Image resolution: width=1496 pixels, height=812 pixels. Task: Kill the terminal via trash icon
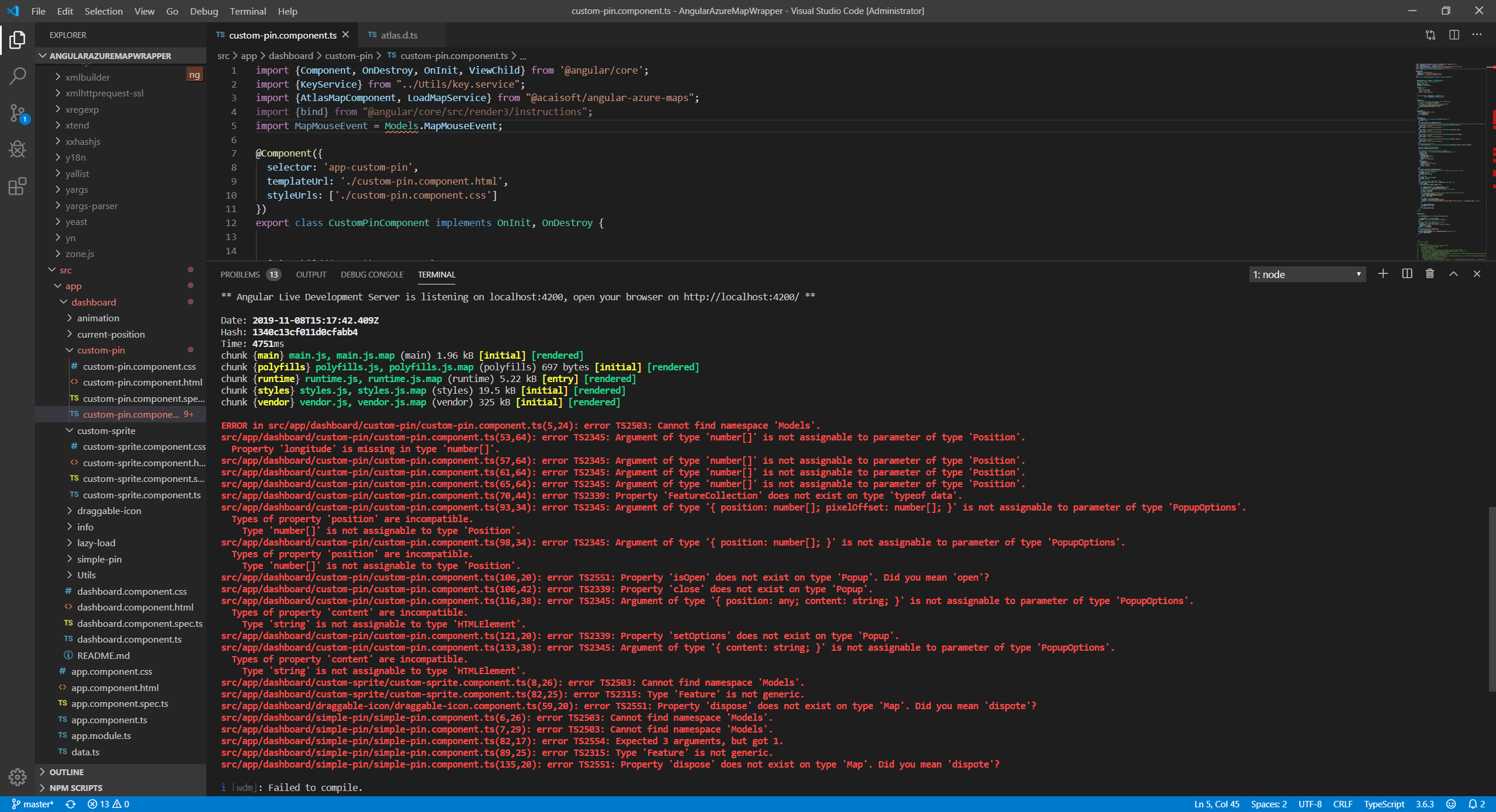point(1429,273)
